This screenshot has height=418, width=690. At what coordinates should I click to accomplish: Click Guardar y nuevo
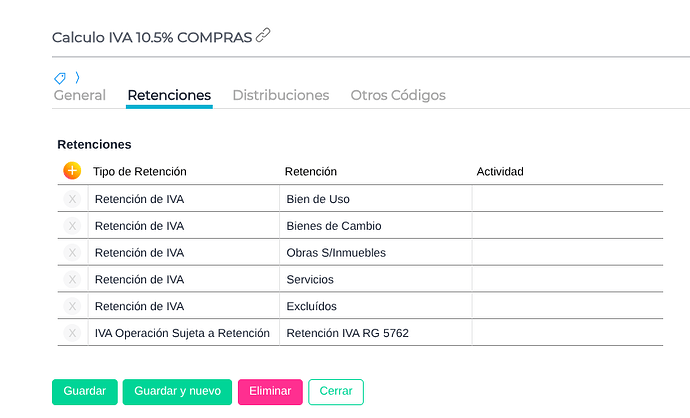177,392
